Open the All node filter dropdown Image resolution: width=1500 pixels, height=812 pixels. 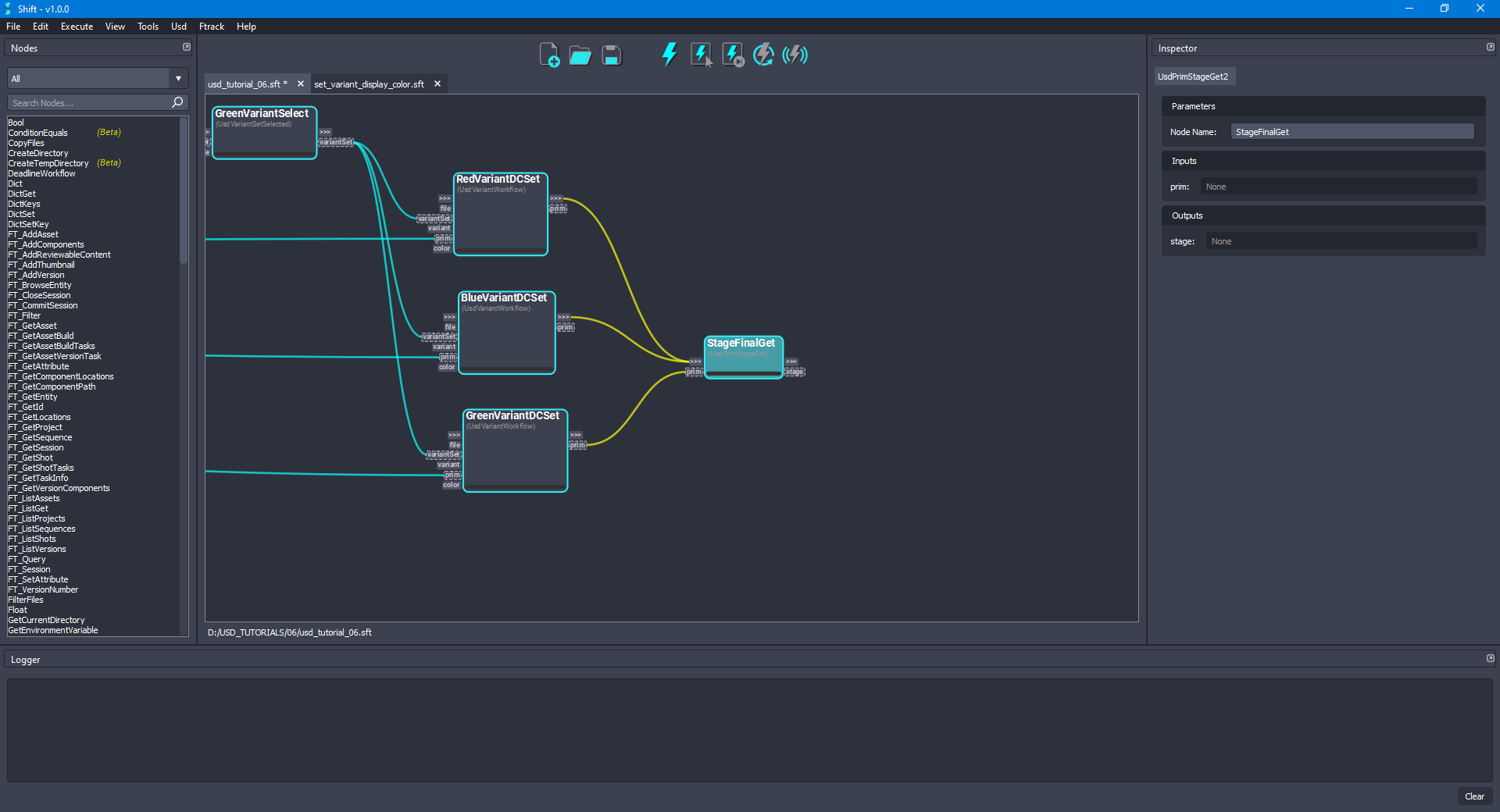pyautogui.click(x=178, y=78)
